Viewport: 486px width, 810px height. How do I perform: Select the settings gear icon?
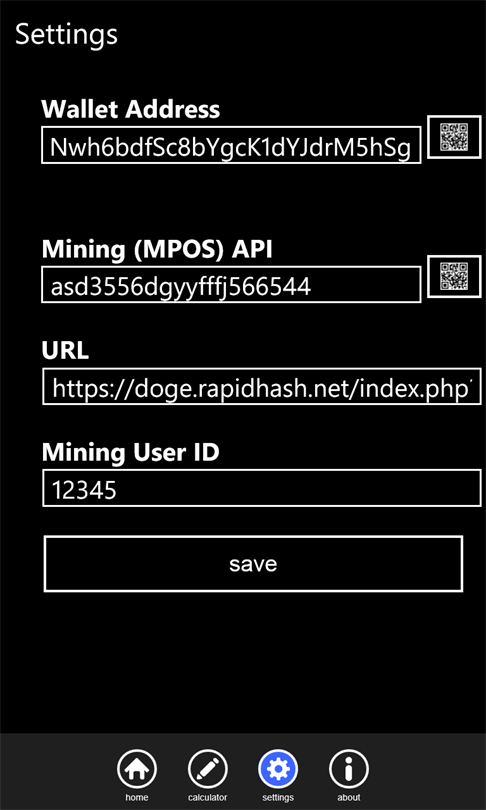point(278,769)
